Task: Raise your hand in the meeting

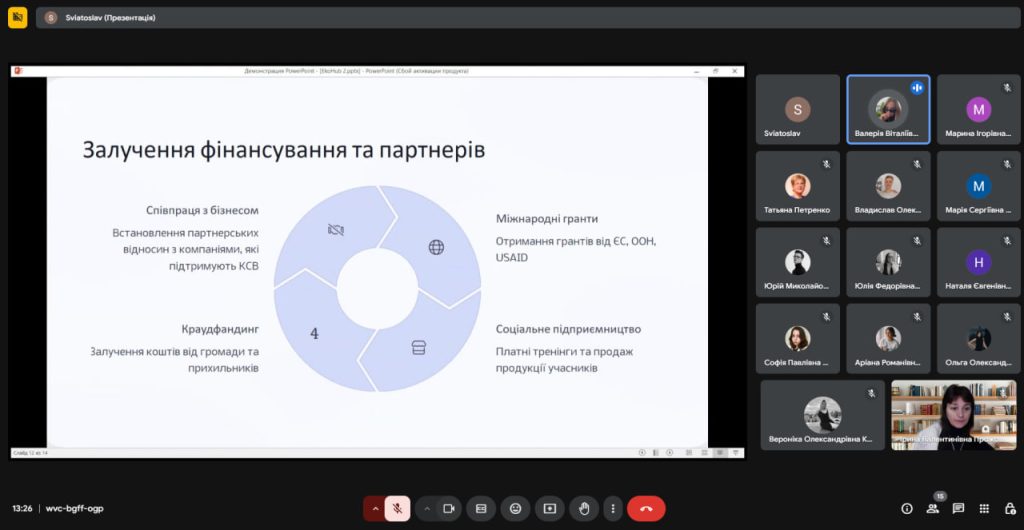Action: [584, 508]
